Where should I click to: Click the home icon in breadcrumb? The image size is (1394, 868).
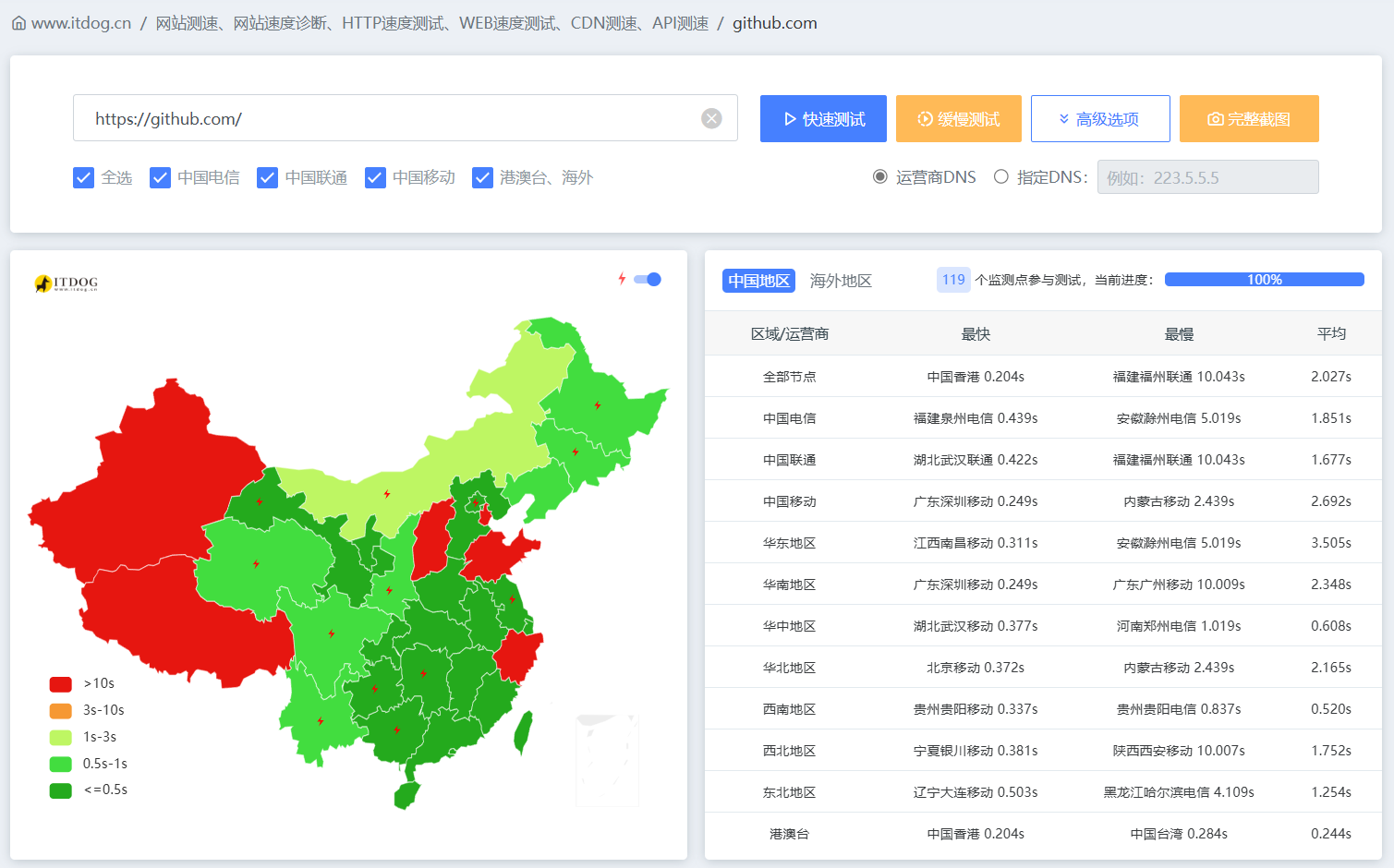pos(18,24)
